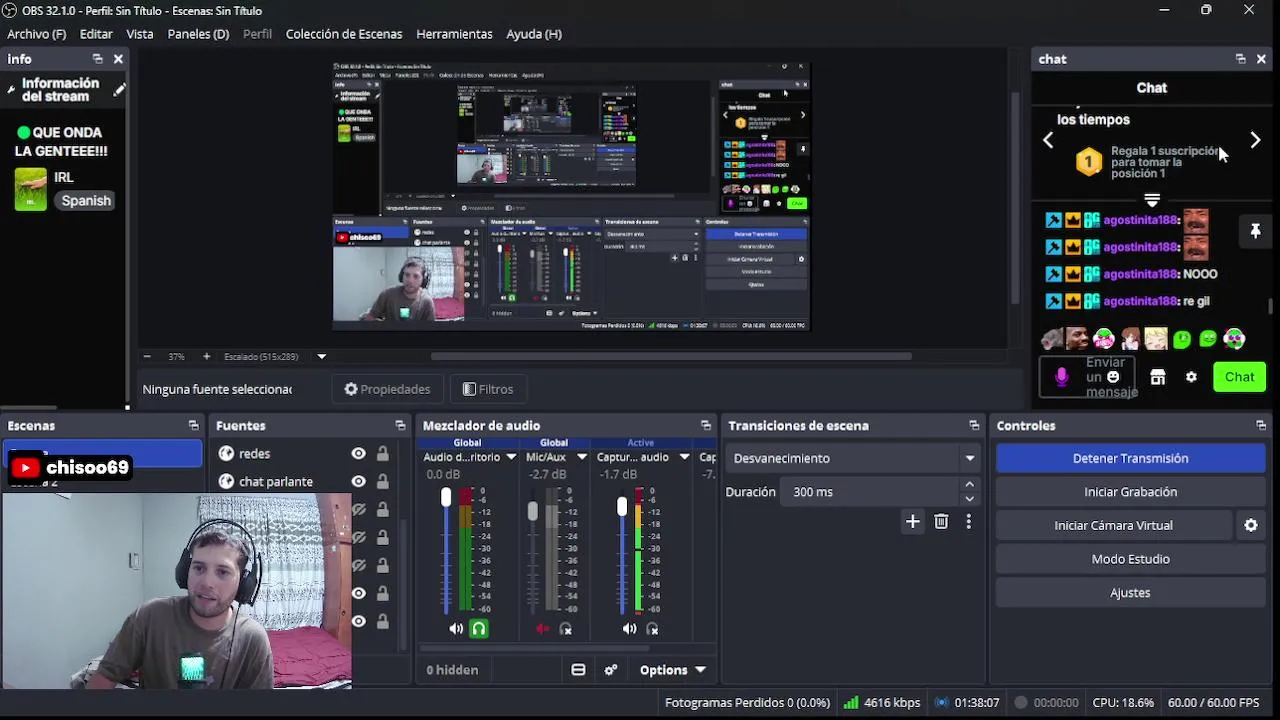Unmute the Mic/Aux channel
Screen dimensions: 1280x720
(542, 629)
